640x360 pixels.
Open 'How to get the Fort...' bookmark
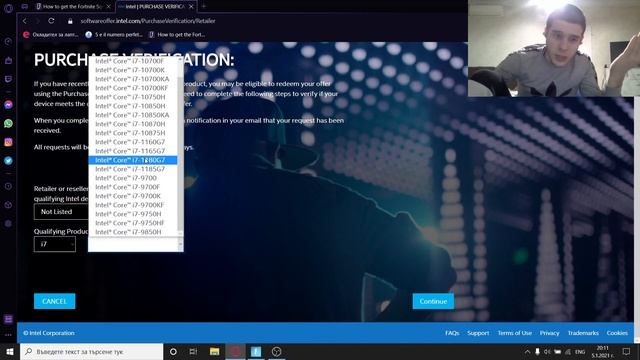[x=177, y=35]
